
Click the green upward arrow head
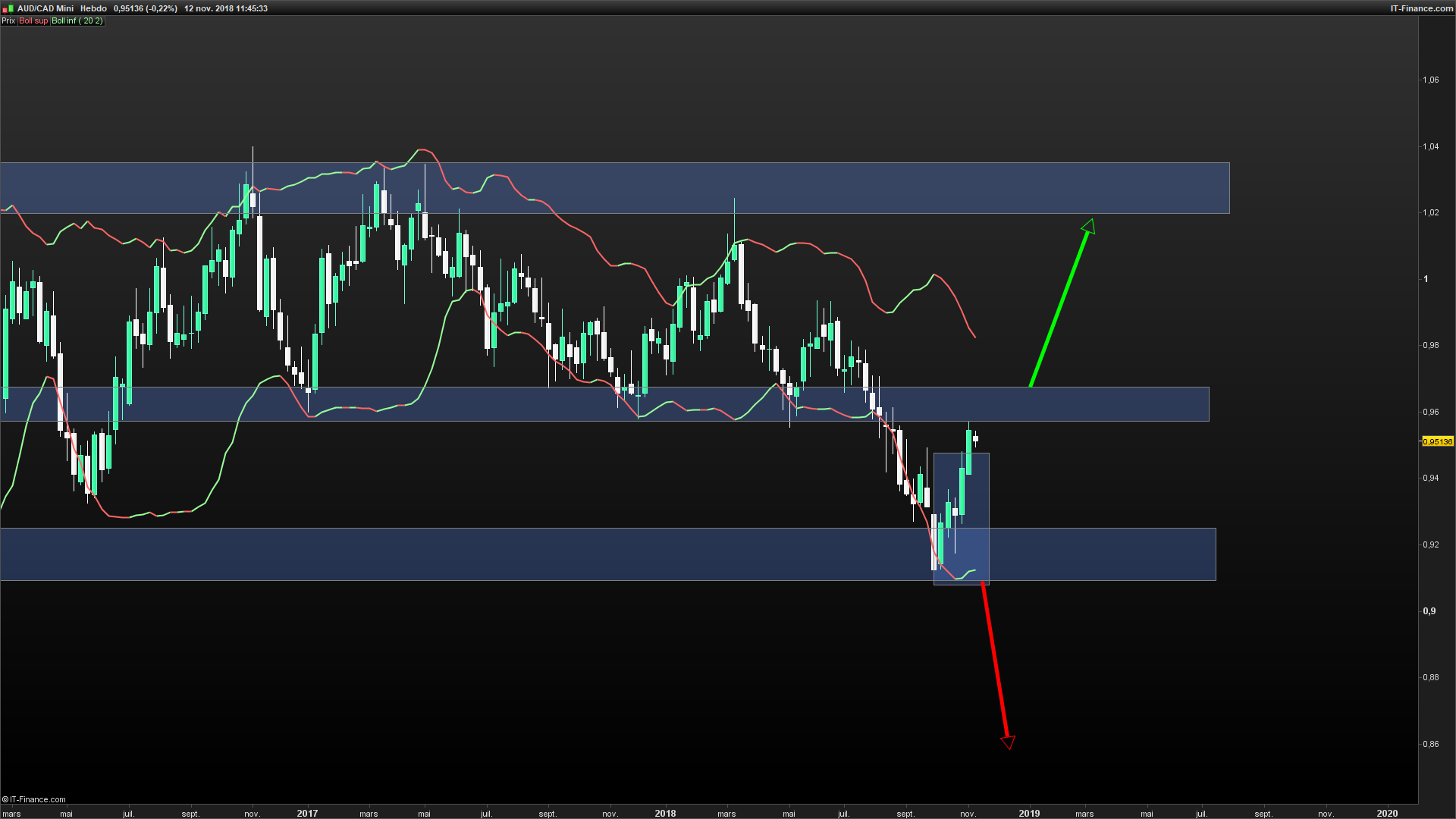pyautogui.click(x=1090, y=225)
